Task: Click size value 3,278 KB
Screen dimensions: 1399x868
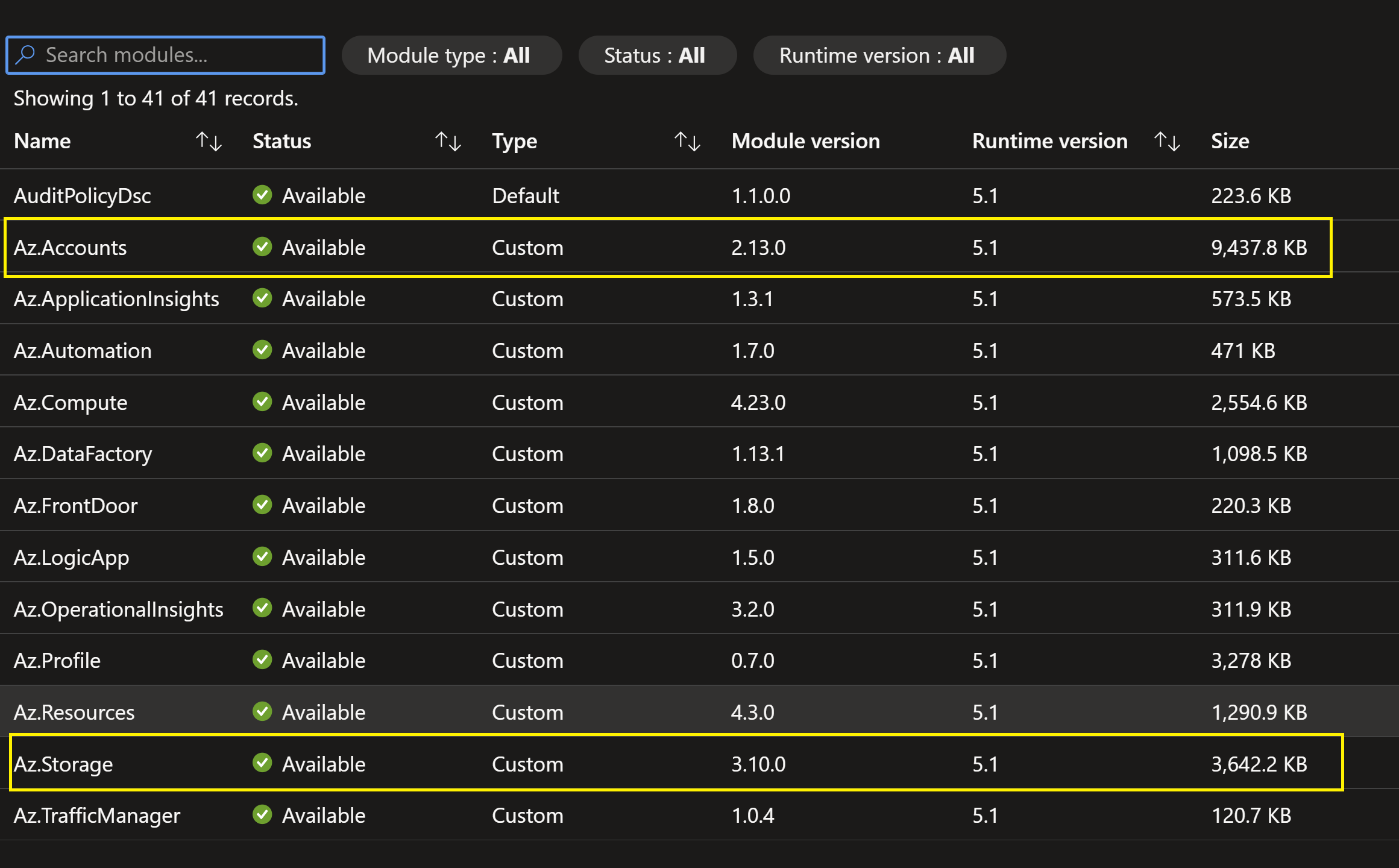Action: click(x=1251, y=661)
